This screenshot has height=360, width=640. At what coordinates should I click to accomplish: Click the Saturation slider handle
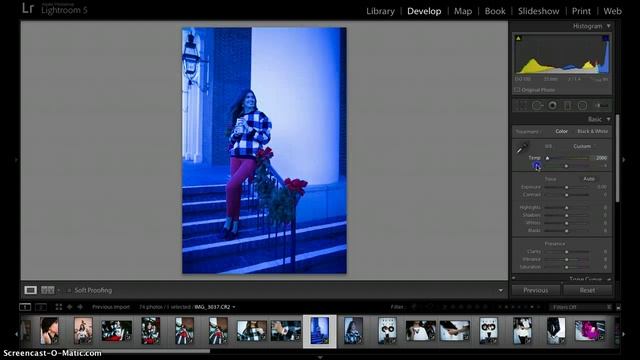pyautogui.click(x=567, y=267)
